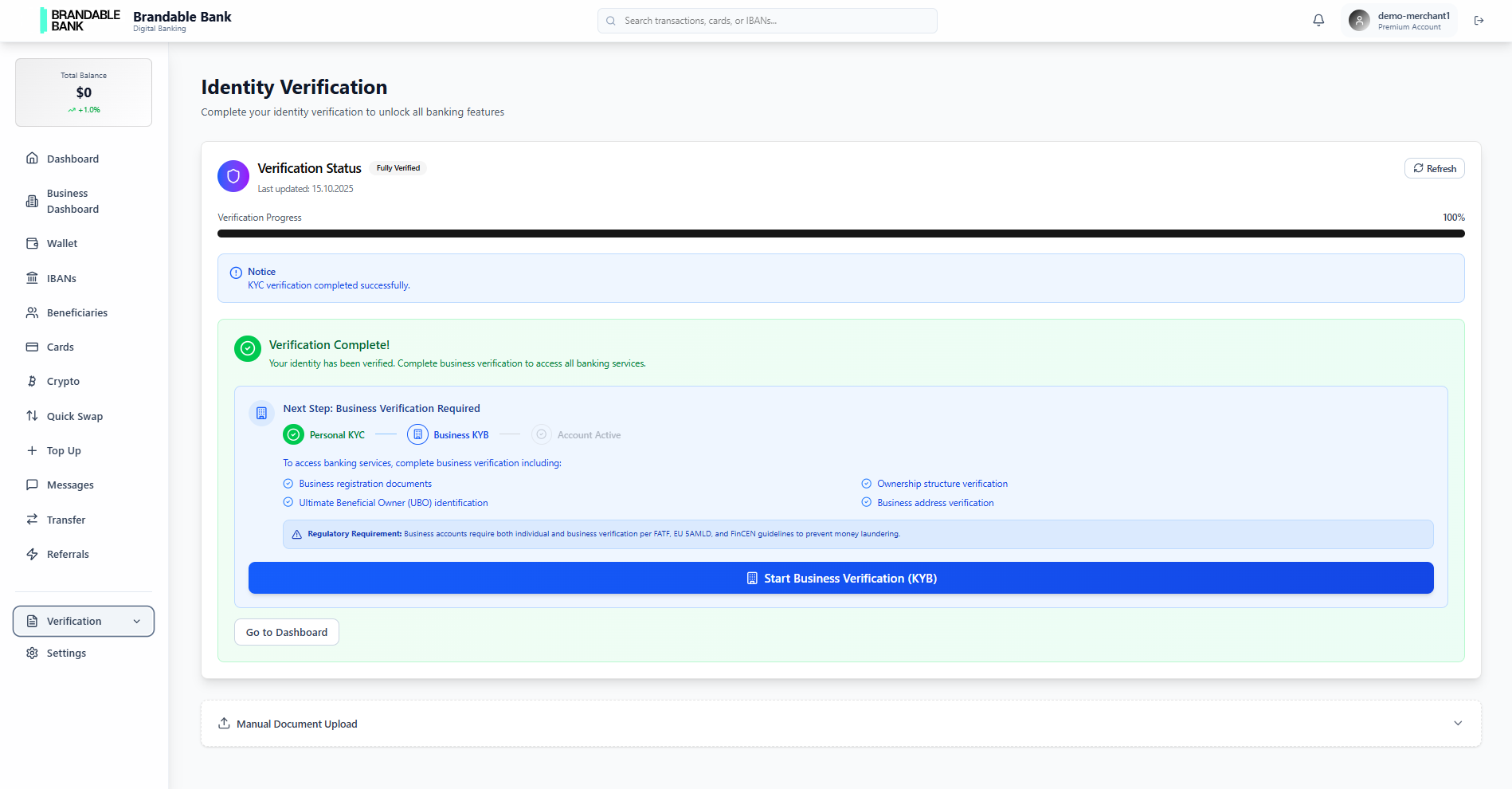The width and height of the screenshot is (1512, 789).
Task: Select the Quick Swap icon
Action: coord(32,415)
